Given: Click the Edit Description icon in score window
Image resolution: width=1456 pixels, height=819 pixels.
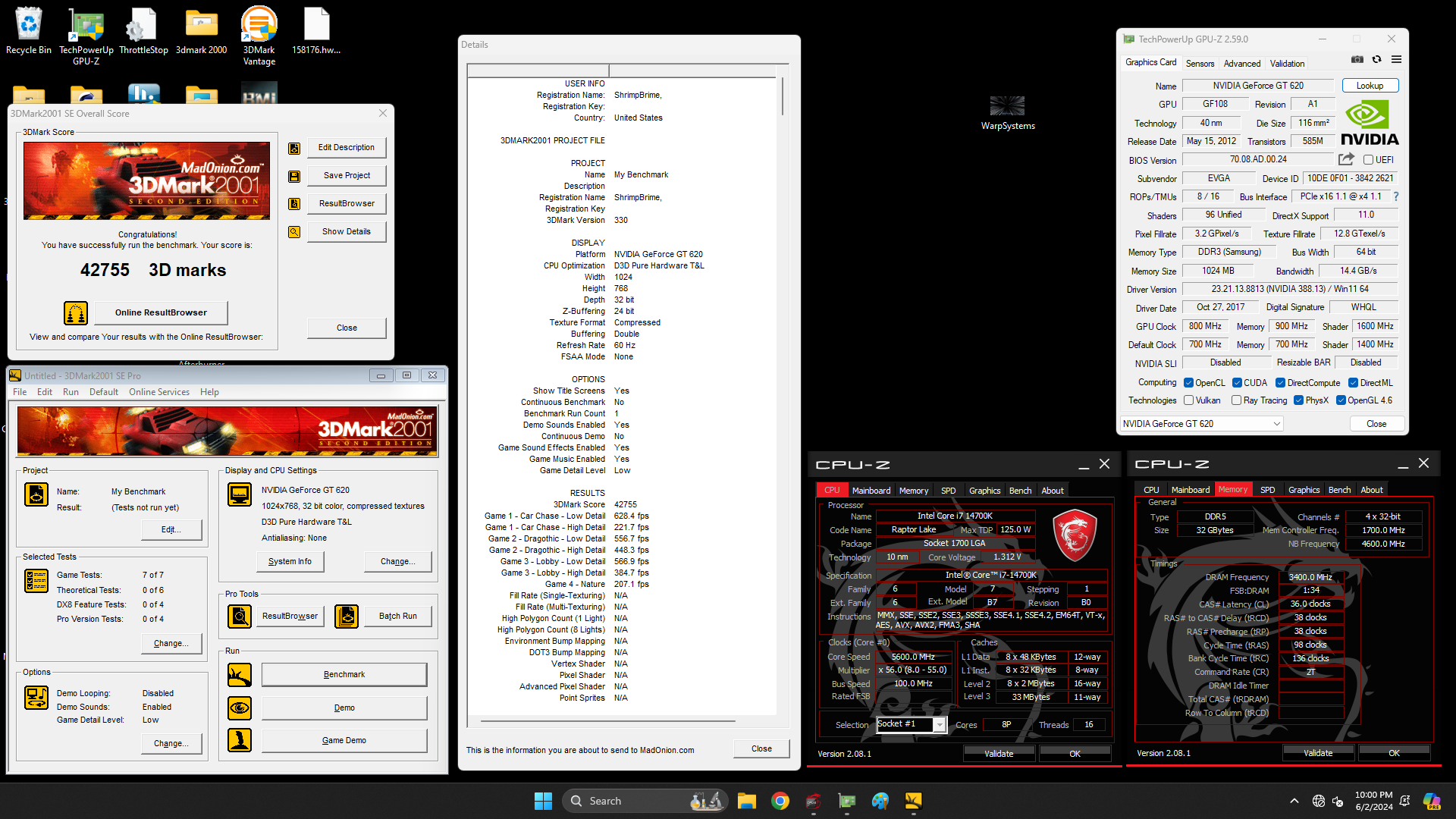Looking at the screenshot, I should click(294, 149).
